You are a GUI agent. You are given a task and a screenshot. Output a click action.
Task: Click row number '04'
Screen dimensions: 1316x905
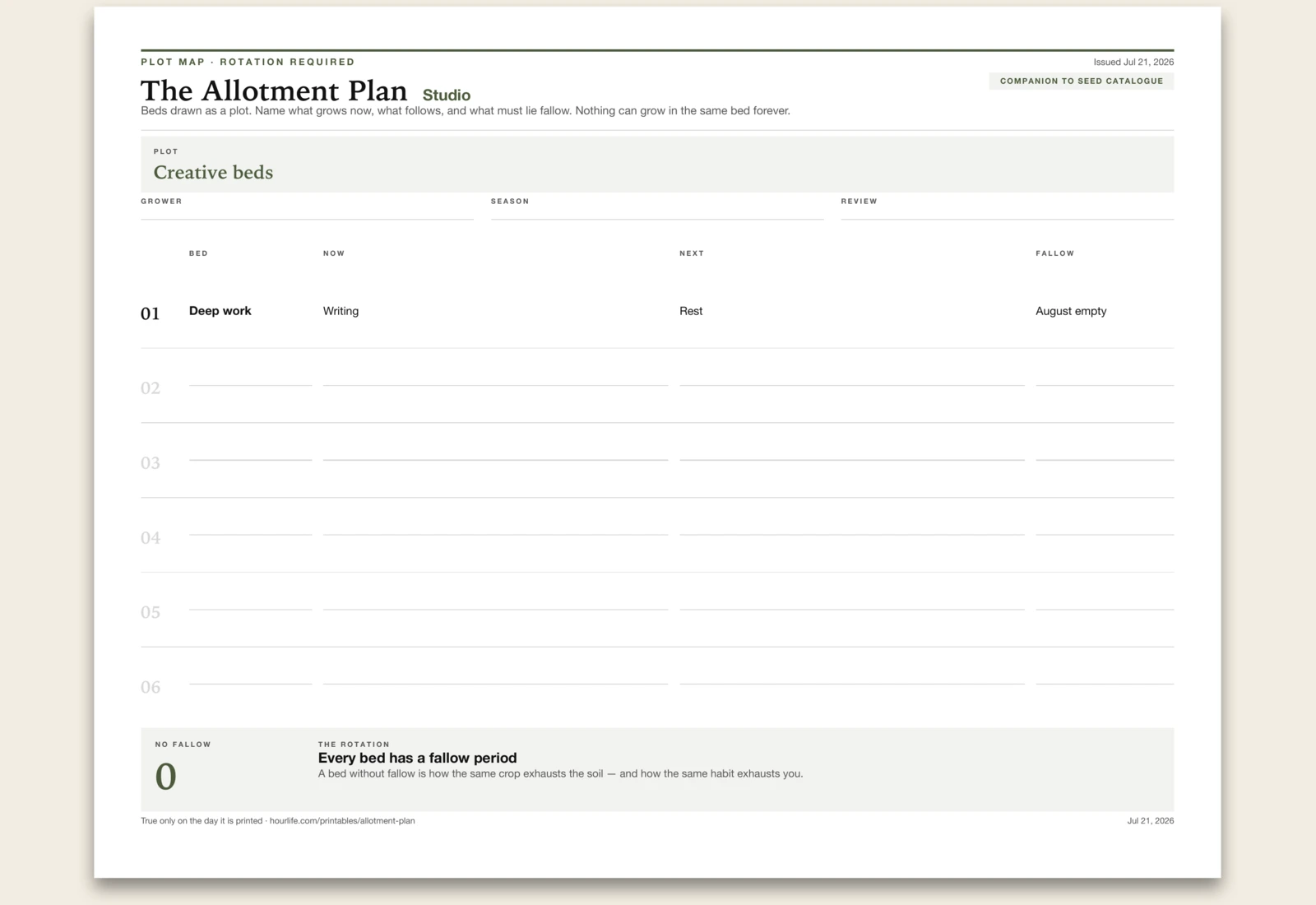[x=150, y=538]
